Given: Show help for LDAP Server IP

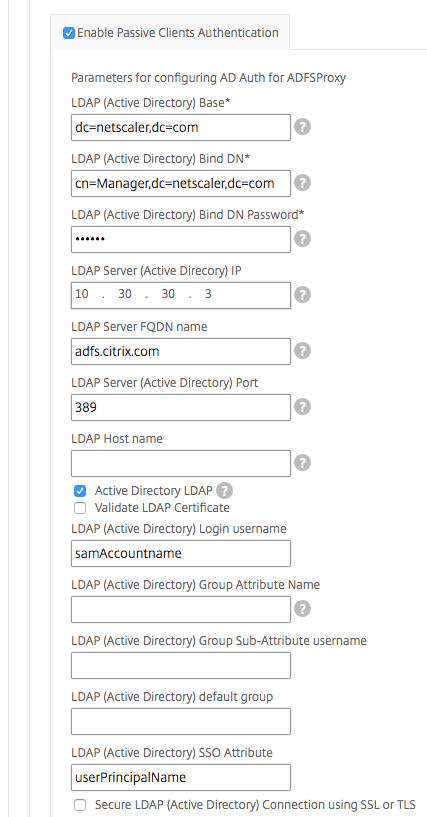Looking at the screenshot, I should coord(303,295).
